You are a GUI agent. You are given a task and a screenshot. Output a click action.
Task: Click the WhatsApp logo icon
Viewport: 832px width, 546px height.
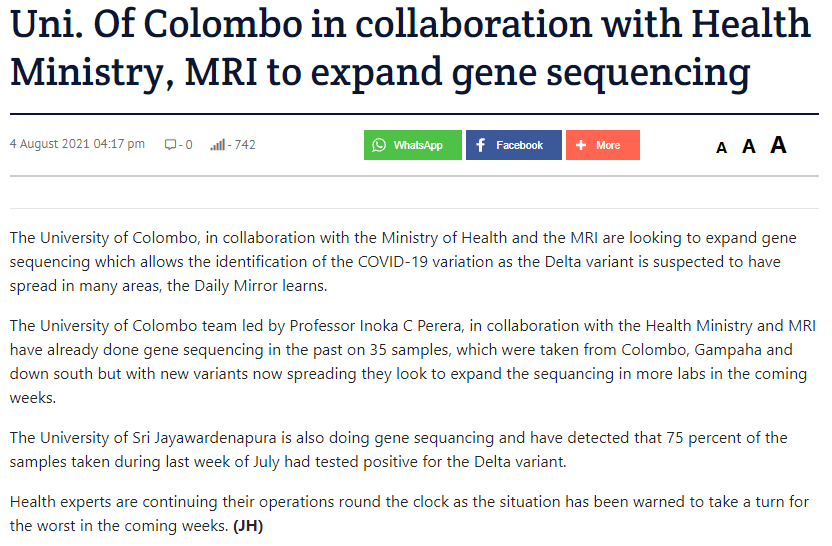[x=379, y=145]
